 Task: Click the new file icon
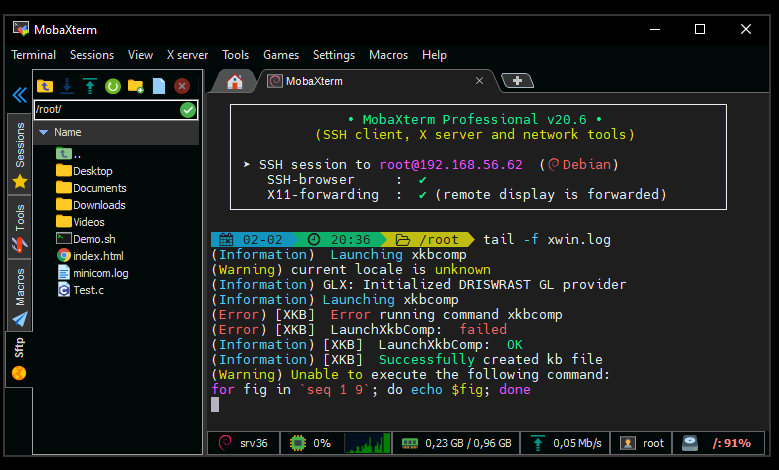point(159,86)
